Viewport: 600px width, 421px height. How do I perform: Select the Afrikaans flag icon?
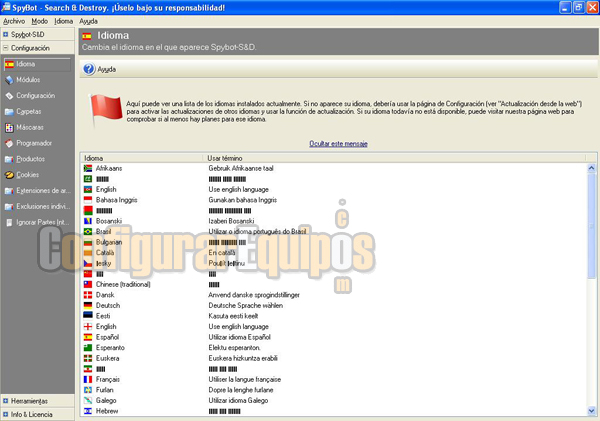tap(88, 168)
